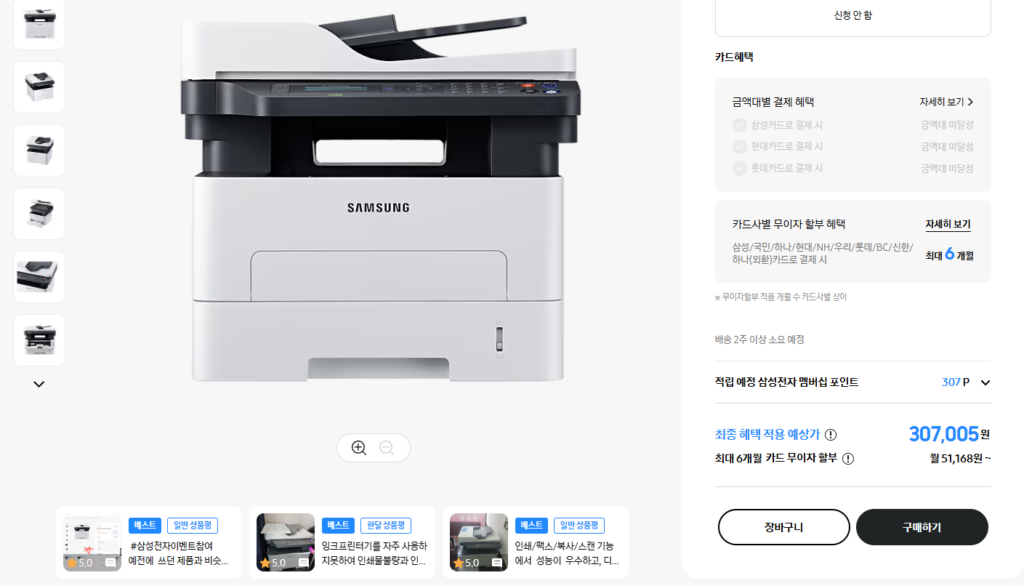Select the first printer thumbnail at top
This screenshot has height=586, width=1024.
pyautogui.click(x=39, y=24)
